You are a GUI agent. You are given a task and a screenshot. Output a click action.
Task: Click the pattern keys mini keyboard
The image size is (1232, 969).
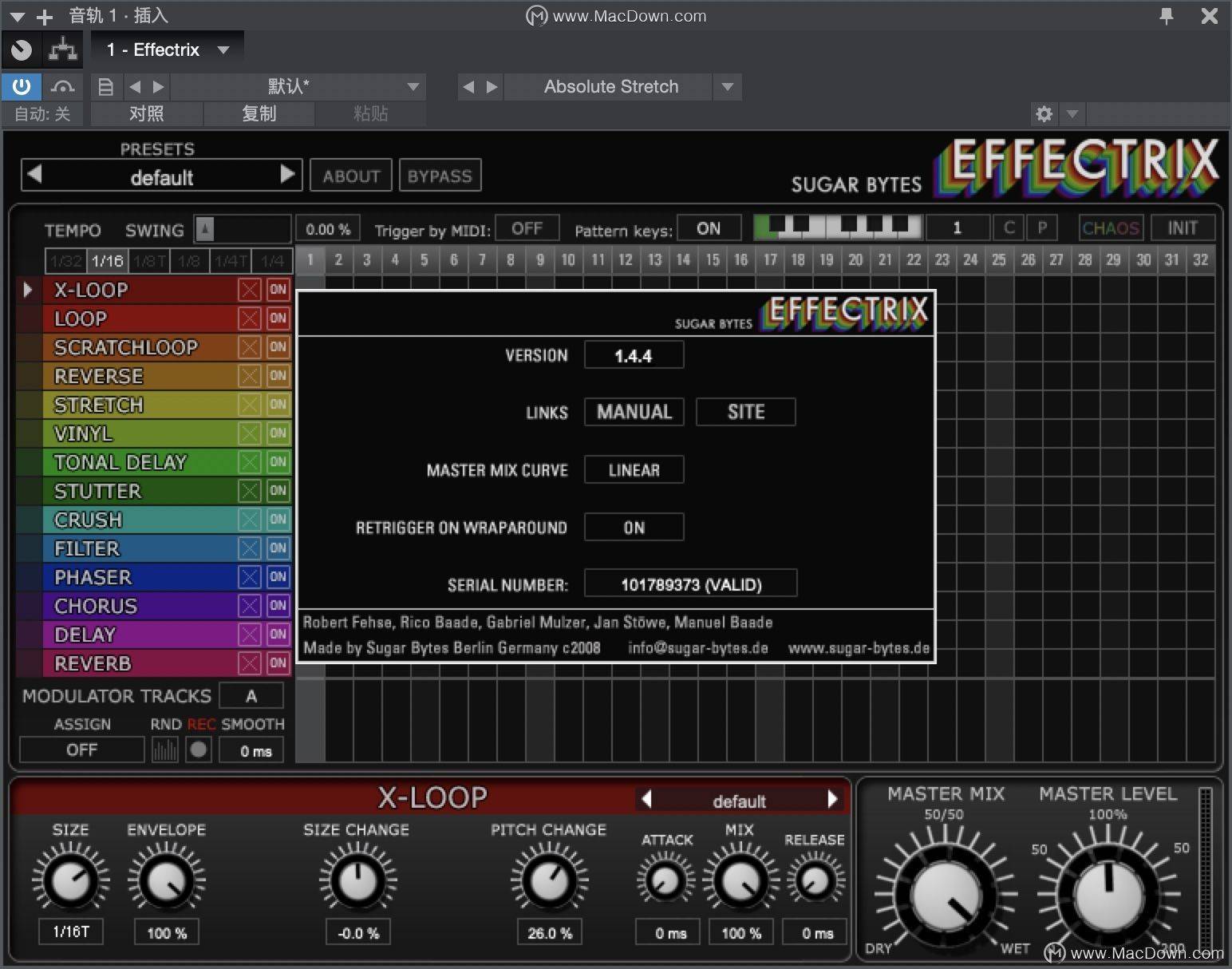click(x=838, y=228)
